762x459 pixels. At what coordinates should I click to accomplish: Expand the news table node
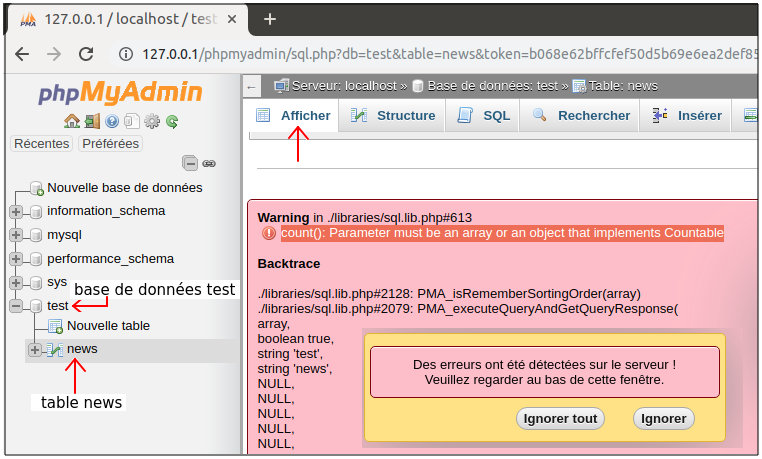[35, 350]
